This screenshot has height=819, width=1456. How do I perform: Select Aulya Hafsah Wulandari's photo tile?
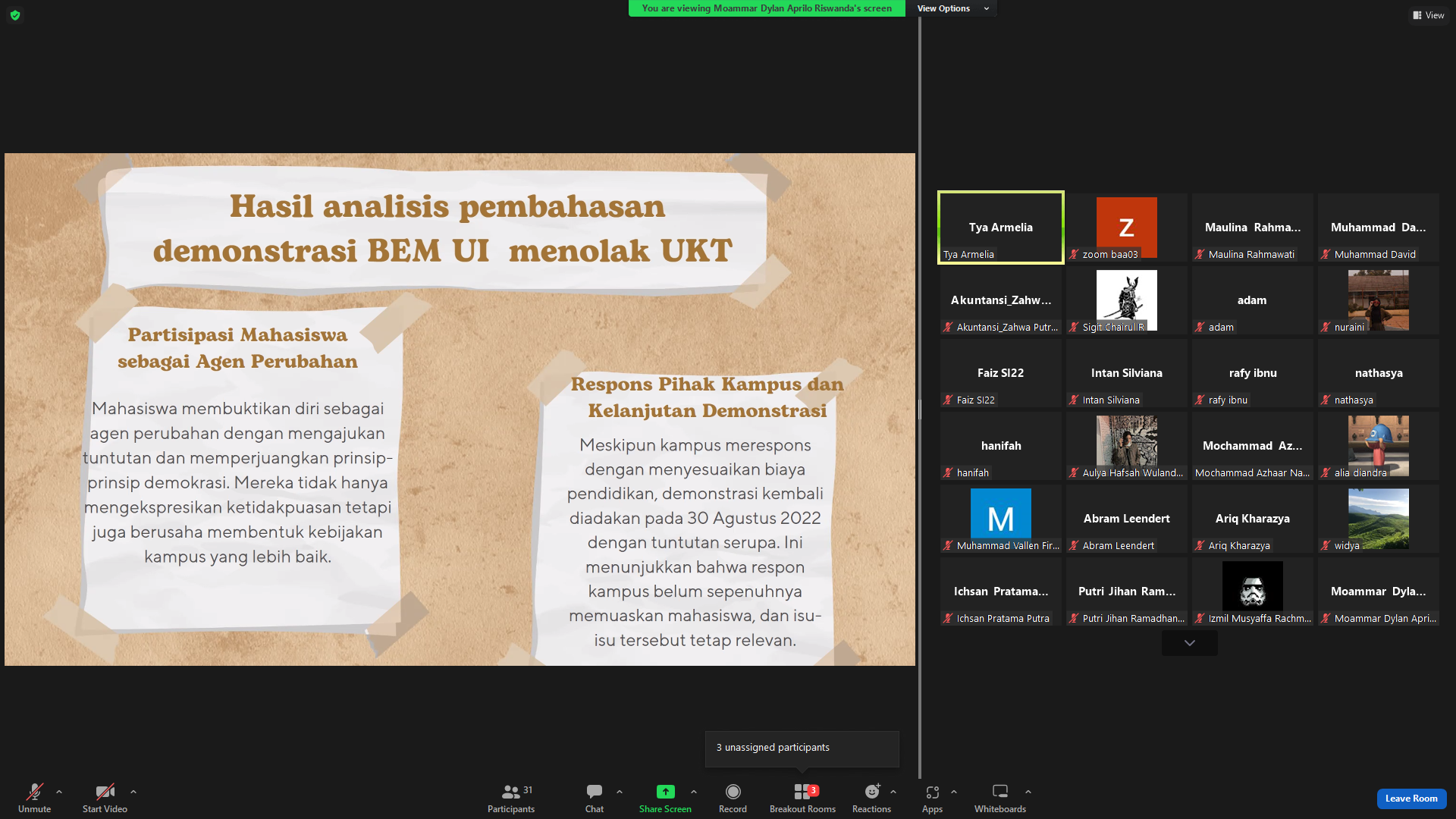[x=1127, y=446]
